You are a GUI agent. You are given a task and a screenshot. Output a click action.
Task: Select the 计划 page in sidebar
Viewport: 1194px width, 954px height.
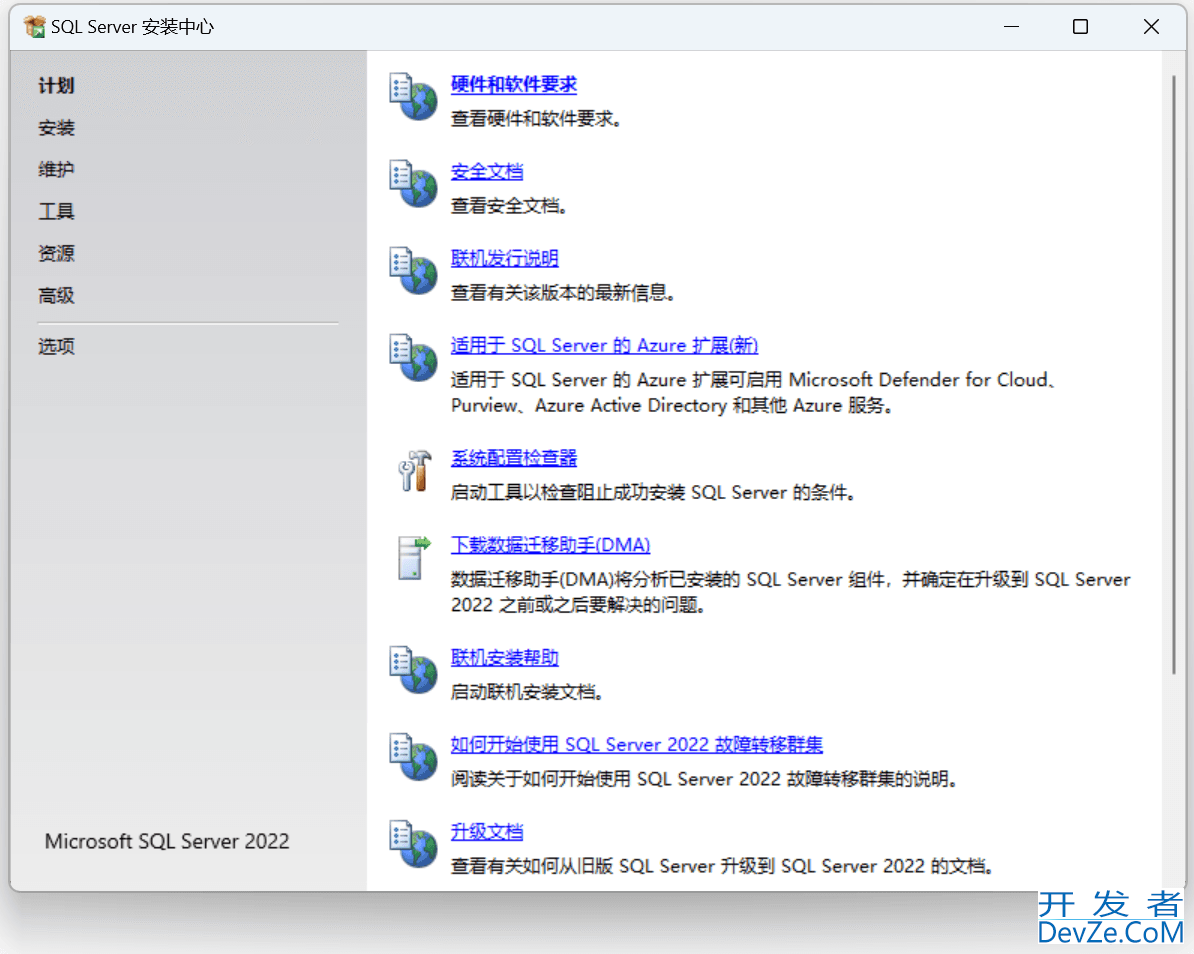point(56,85)
